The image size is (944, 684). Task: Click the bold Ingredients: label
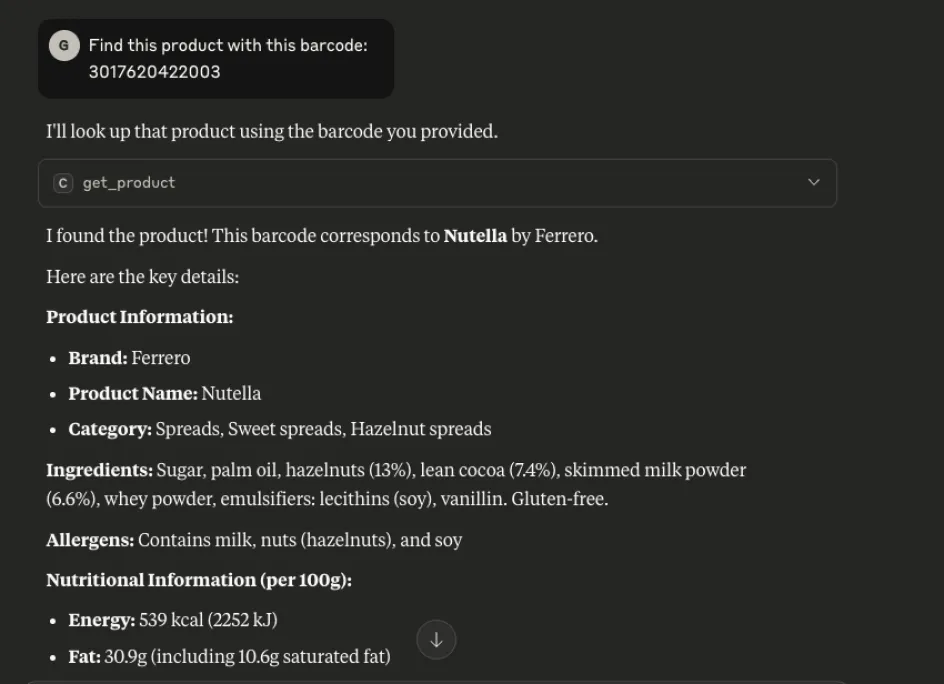99,470
